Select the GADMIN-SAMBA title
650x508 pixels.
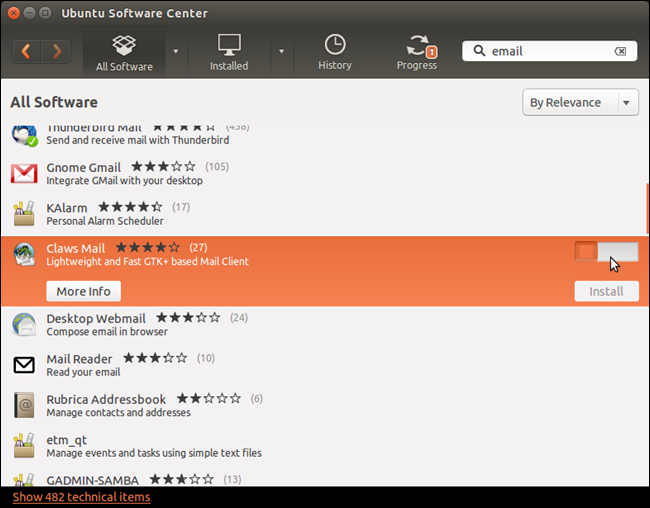[x=92, y=480]
